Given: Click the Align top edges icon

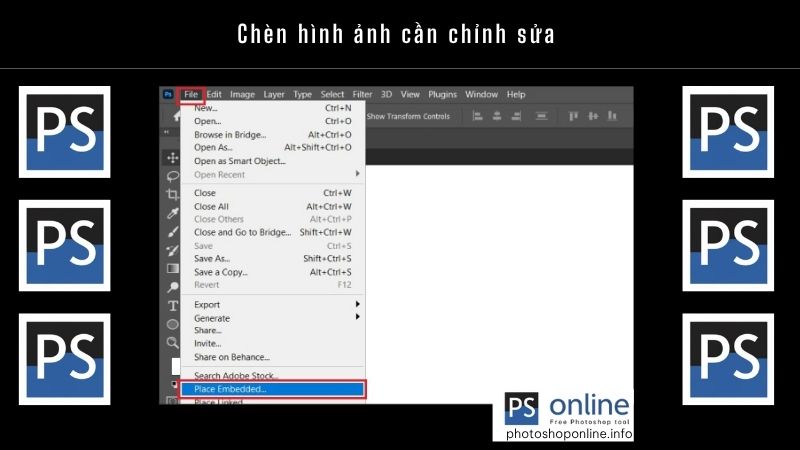Looking at the screenshot, I should click(573, 116).
